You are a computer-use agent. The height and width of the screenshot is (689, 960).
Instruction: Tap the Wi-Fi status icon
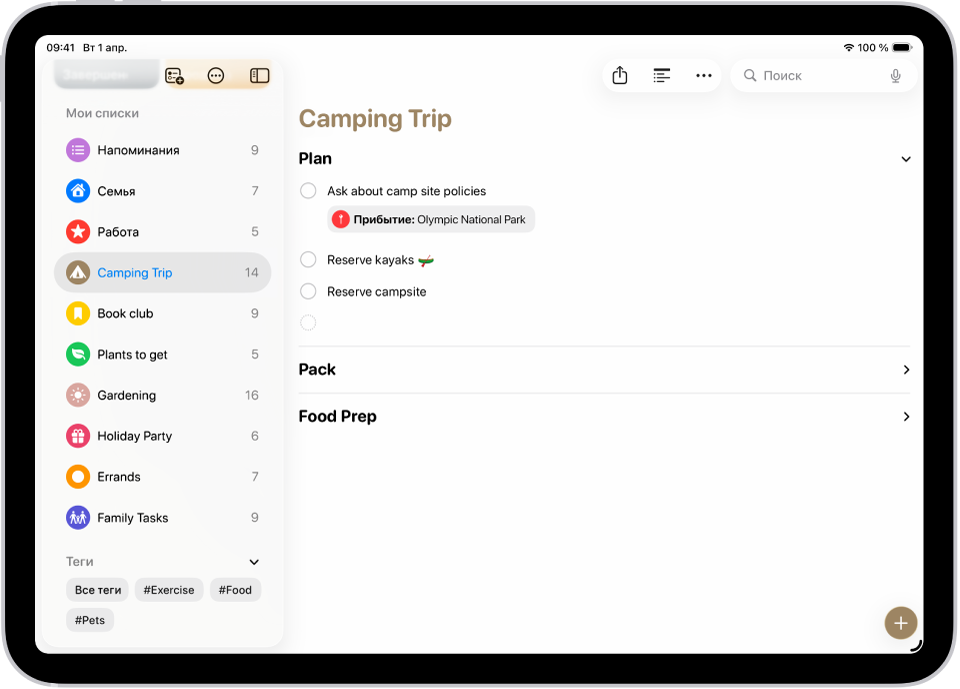849,47
